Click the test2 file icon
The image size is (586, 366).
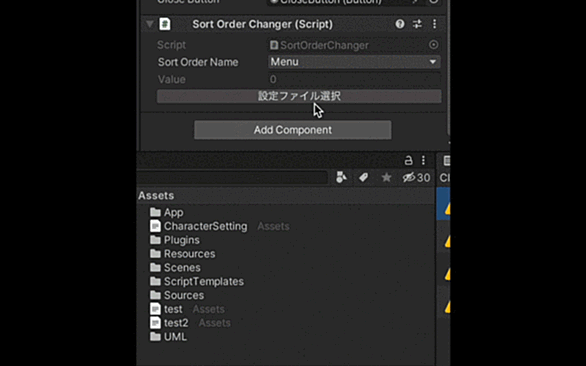pos(155,323)
